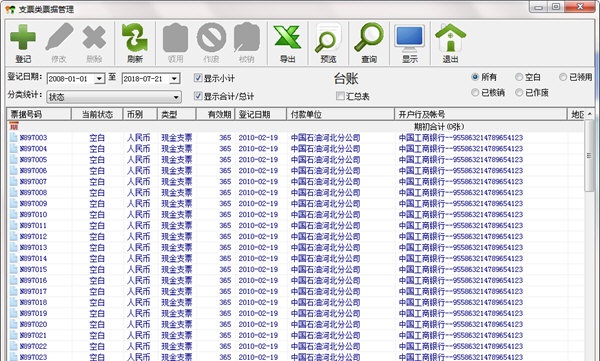Select the row for check 897010

click(295, 214)
